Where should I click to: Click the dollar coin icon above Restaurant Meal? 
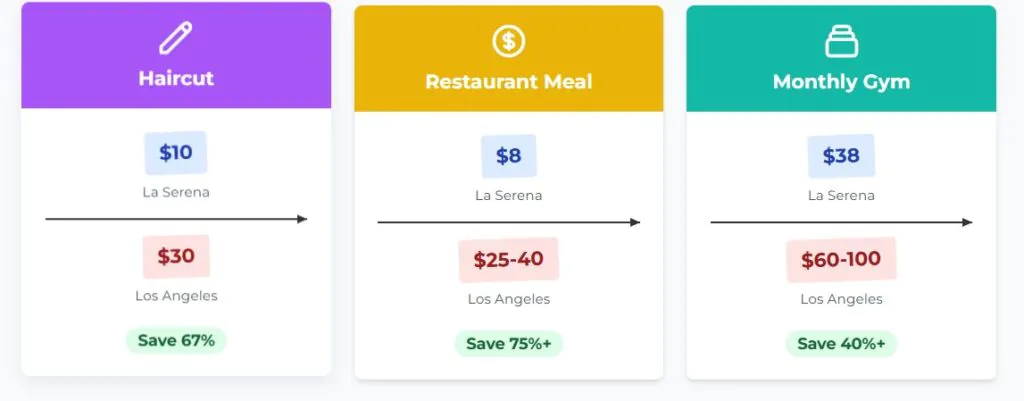pos(509,41)
